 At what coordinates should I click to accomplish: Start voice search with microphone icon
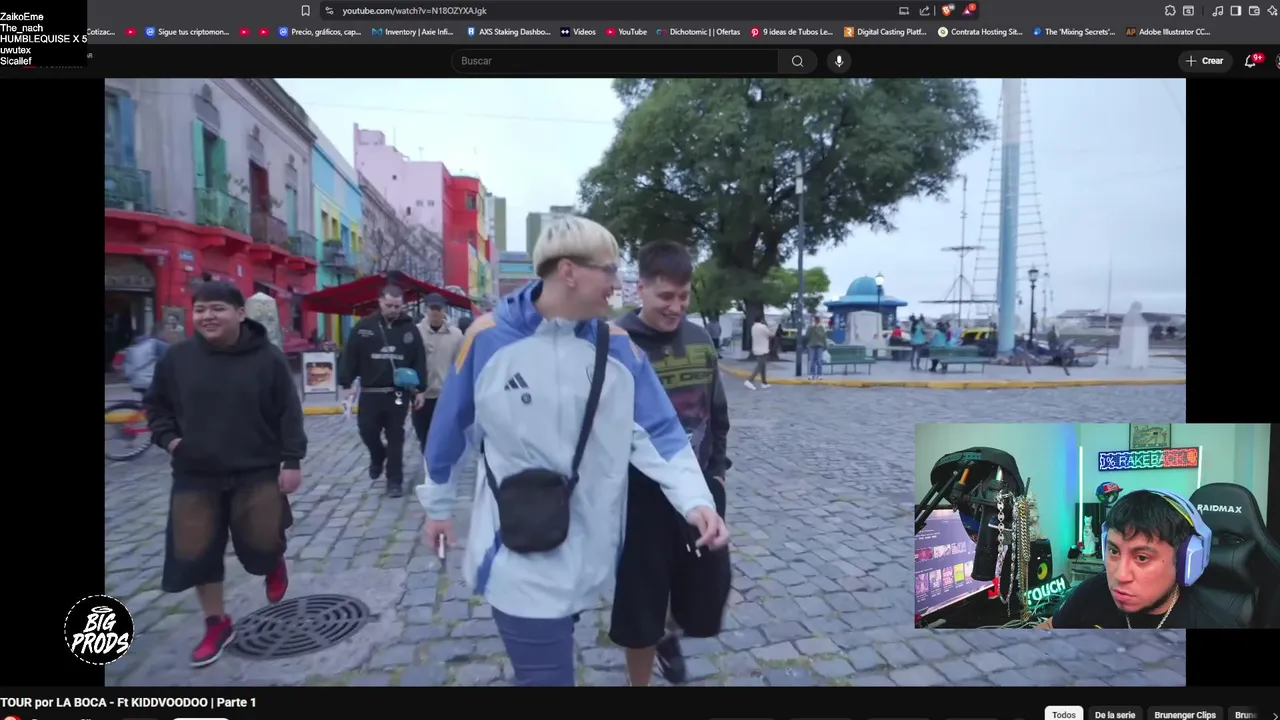click(x=839, y=61)
